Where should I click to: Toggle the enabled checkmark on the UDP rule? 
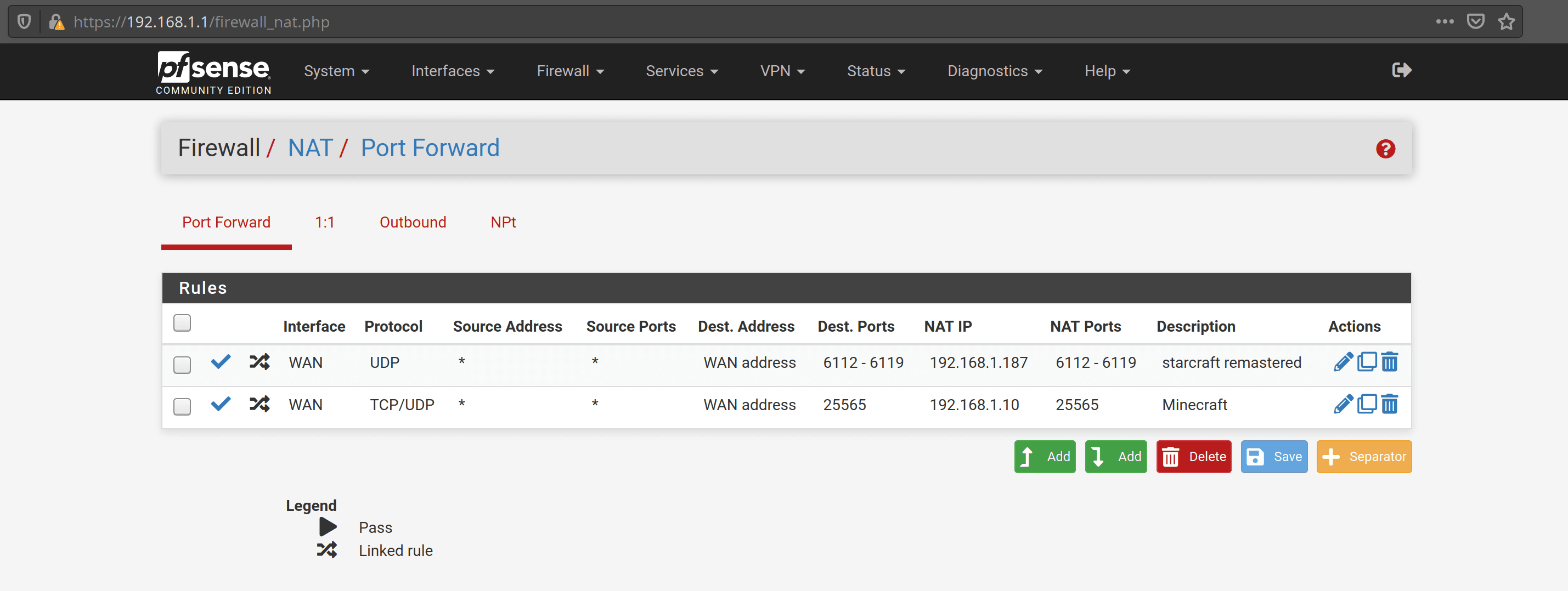[x=221, y=362]
